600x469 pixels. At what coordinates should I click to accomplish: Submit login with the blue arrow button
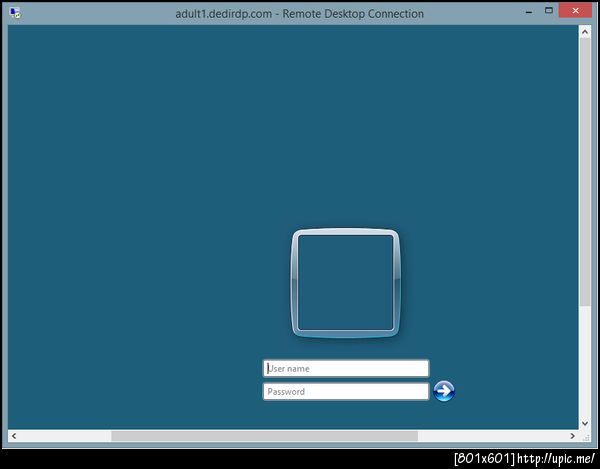click(444, 391)
